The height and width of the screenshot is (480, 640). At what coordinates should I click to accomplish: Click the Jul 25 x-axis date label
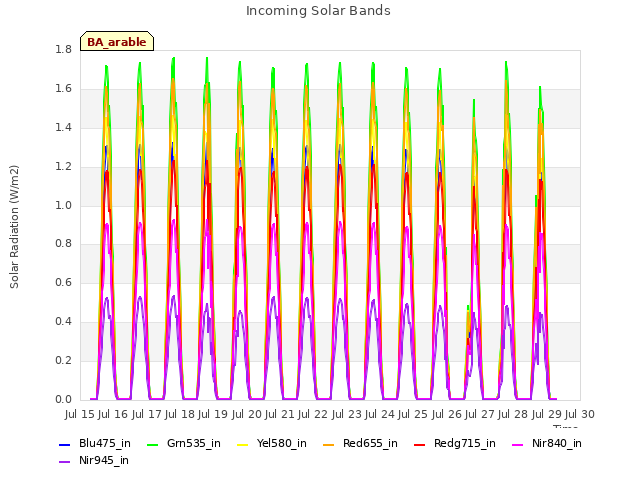click(x=413, y=414)
